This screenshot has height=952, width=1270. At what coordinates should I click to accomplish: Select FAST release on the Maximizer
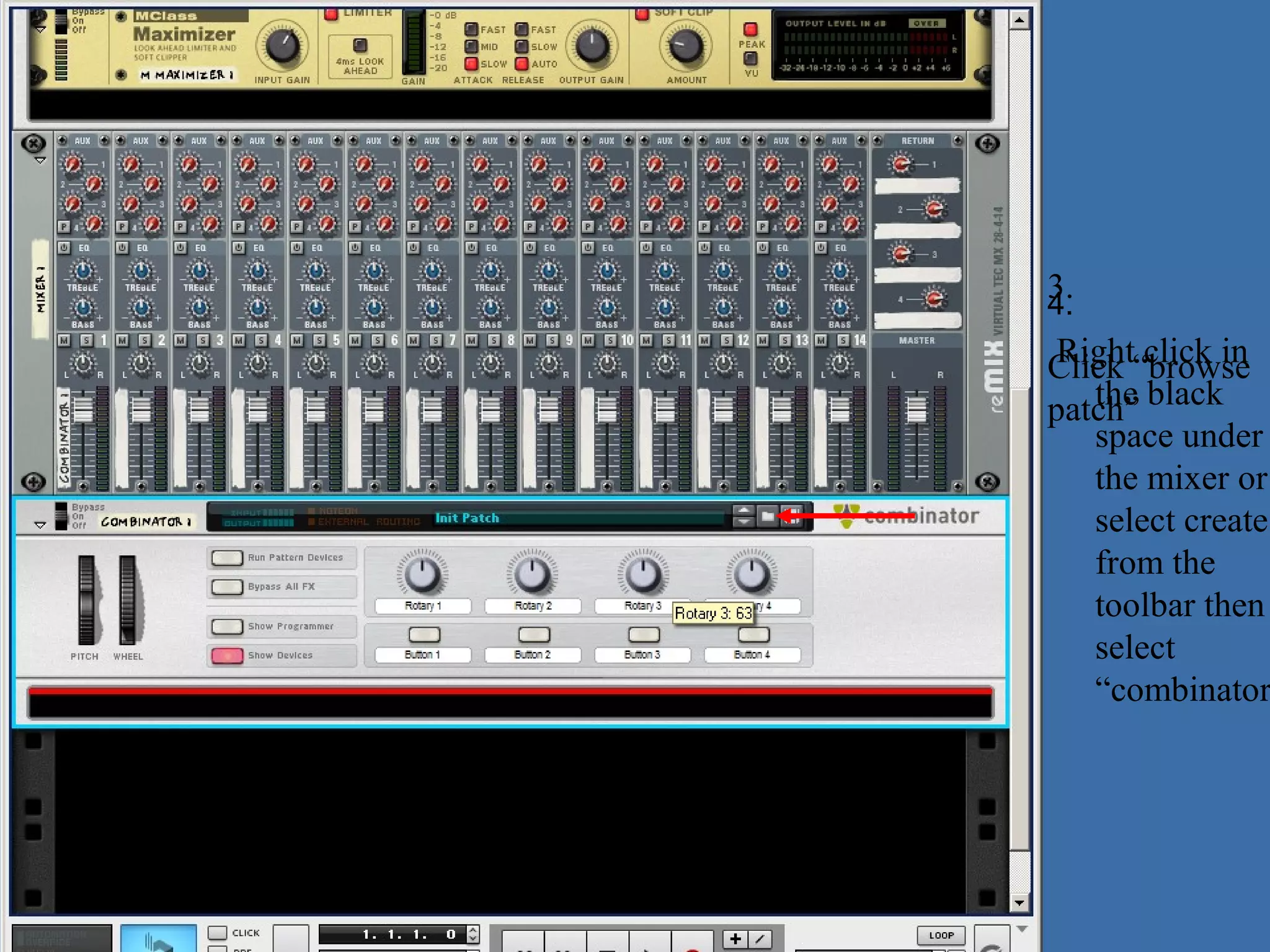522,29
